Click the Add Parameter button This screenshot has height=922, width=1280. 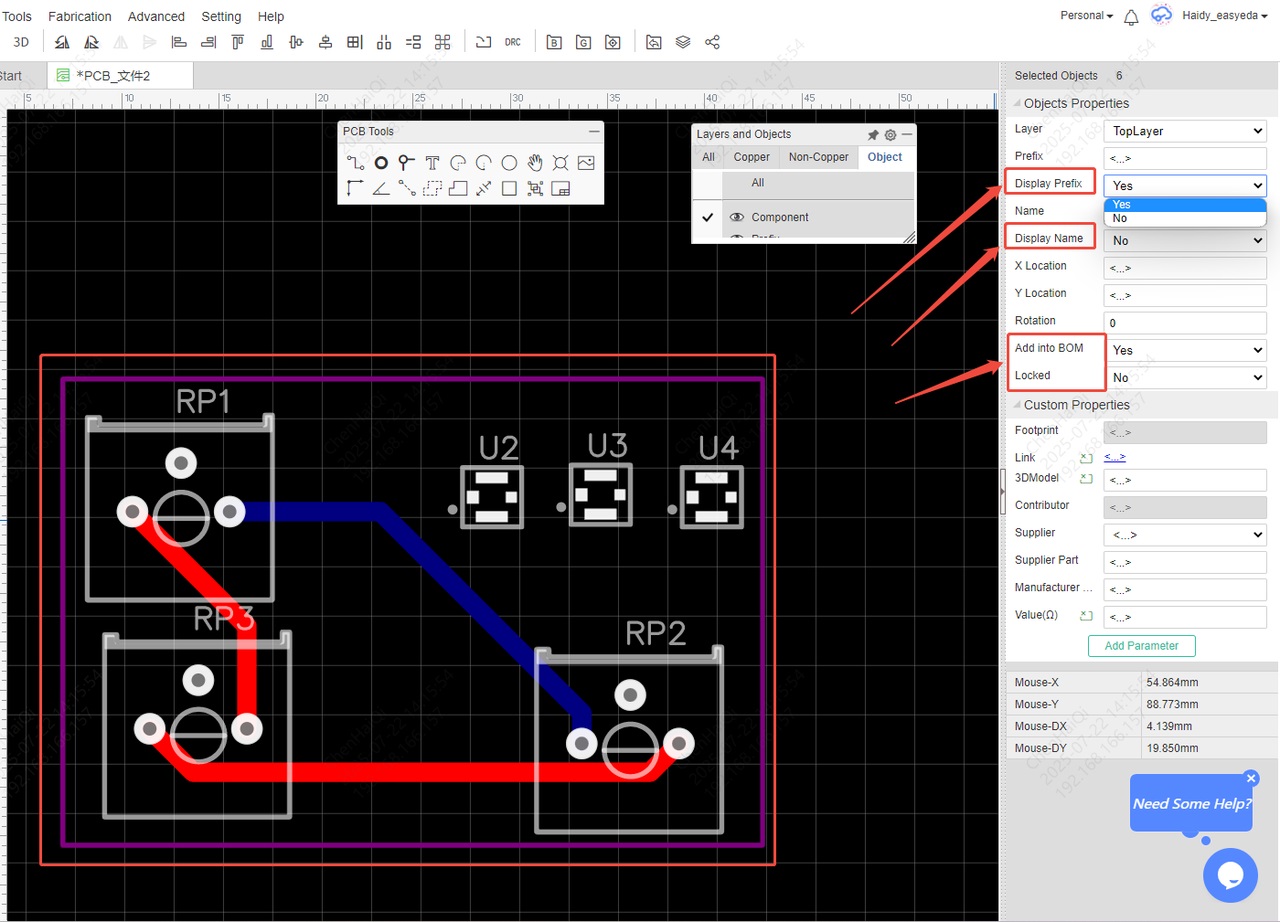click(x=1141, y=646)
